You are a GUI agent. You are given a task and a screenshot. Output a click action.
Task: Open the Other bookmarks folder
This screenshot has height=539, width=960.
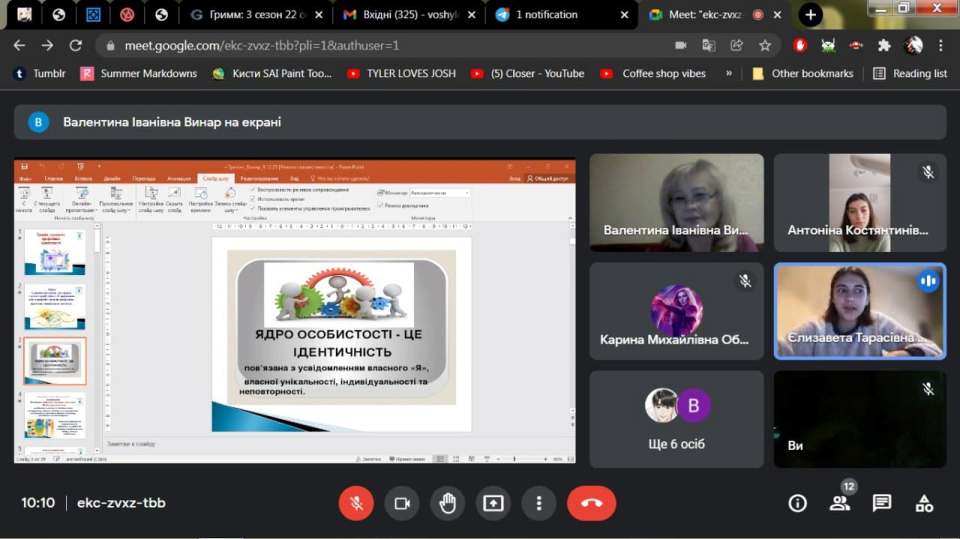[803, 73]
